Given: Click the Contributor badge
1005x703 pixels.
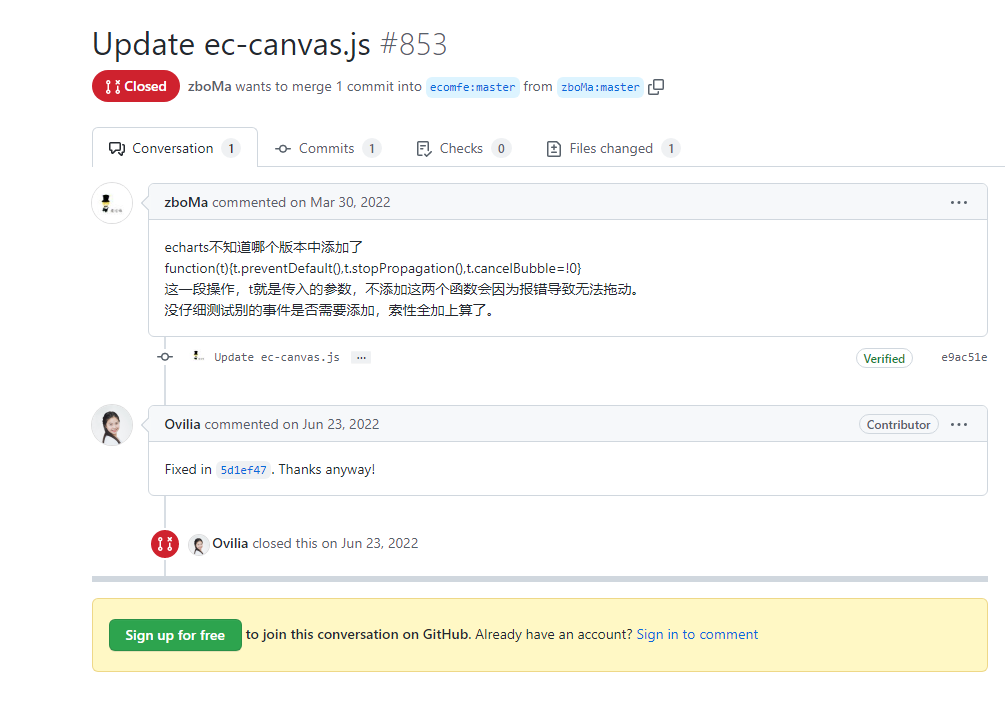Looking at the screenshot, I should 899,424.
